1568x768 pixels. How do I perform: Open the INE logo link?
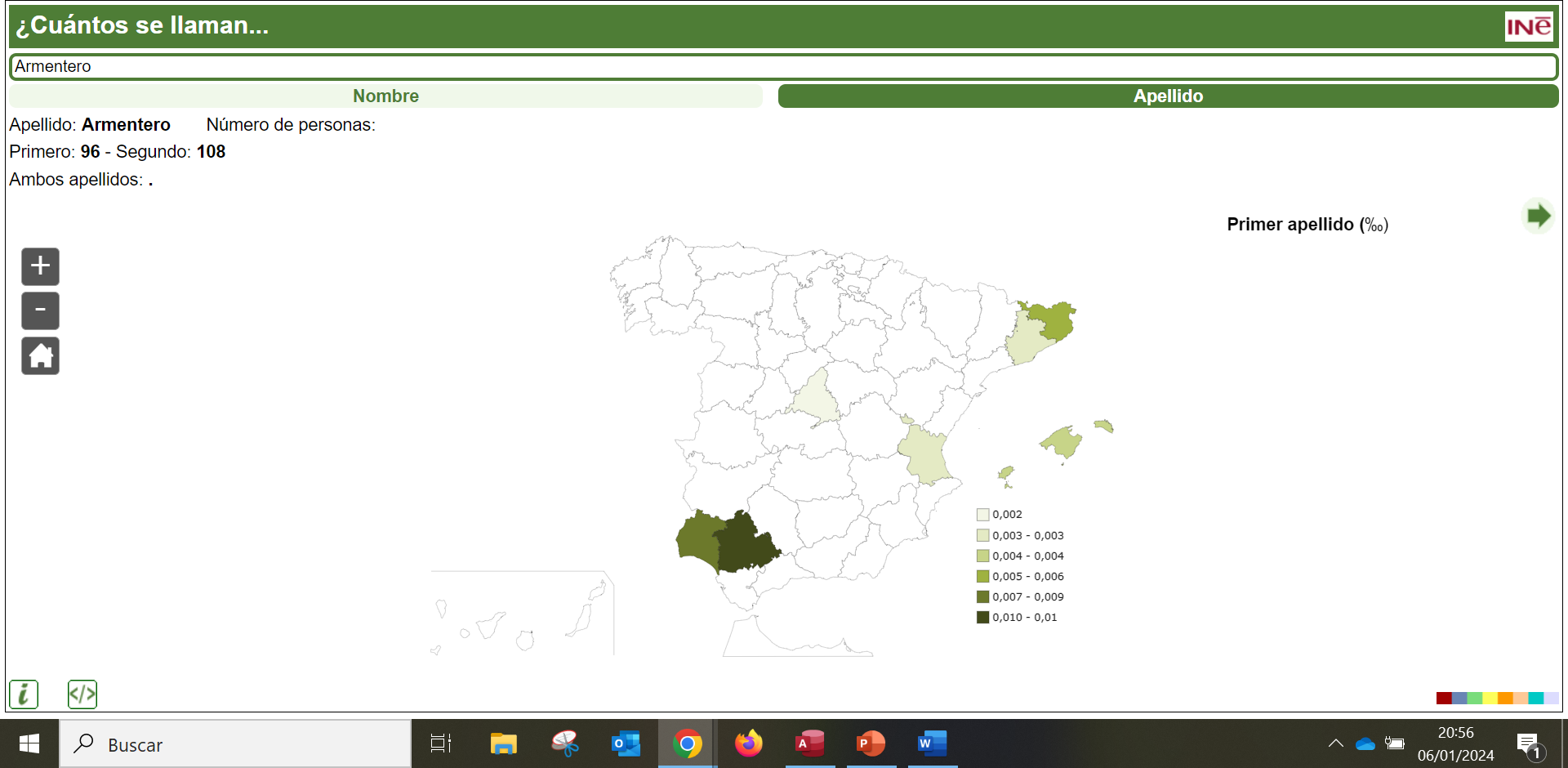(1528, 26)
